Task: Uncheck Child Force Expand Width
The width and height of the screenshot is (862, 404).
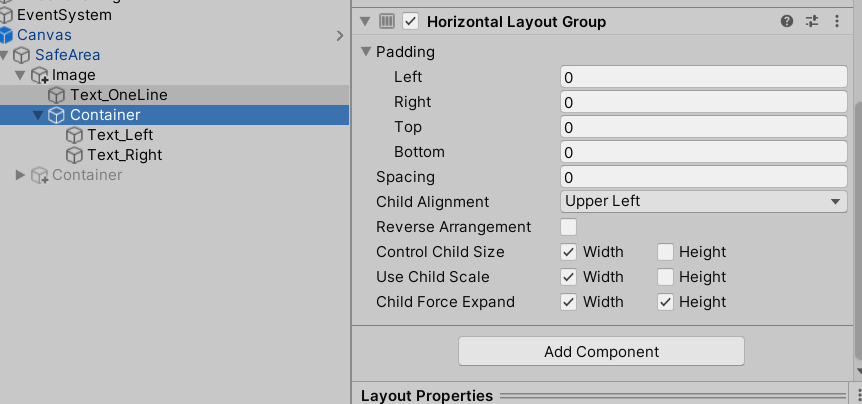Action: [568, 302]
